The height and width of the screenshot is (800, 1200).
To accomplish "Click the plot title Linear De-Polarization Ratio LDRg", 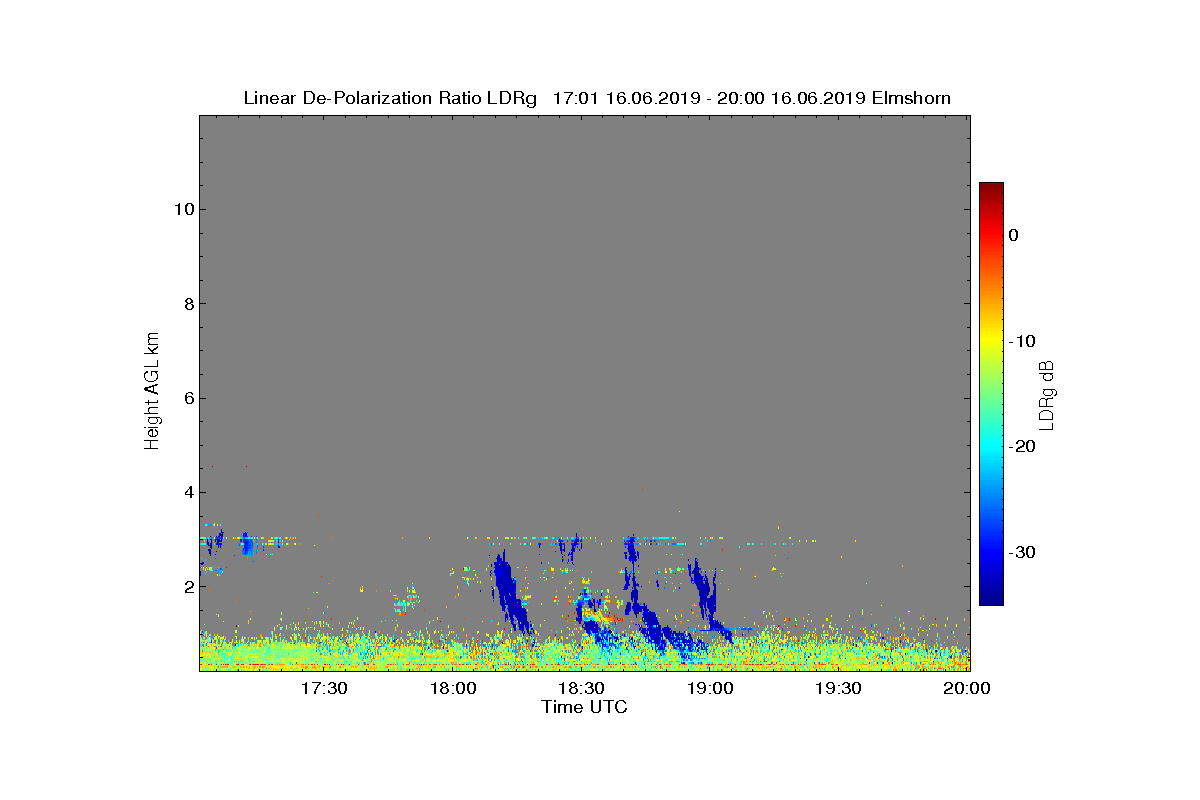I will click(390, 98).
